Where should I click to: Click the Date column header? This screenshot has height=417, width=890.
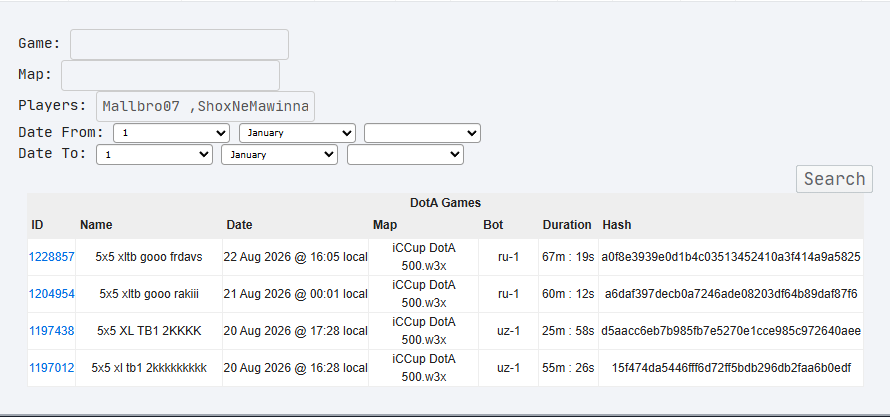click(240, 225)
